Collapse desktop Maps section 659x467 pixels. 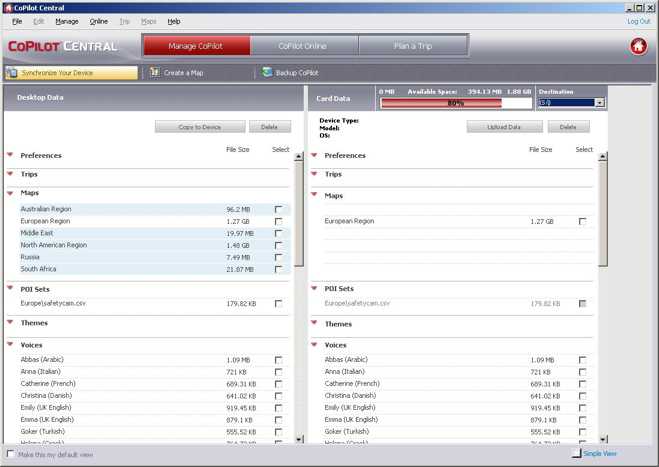tap(10, 193)
